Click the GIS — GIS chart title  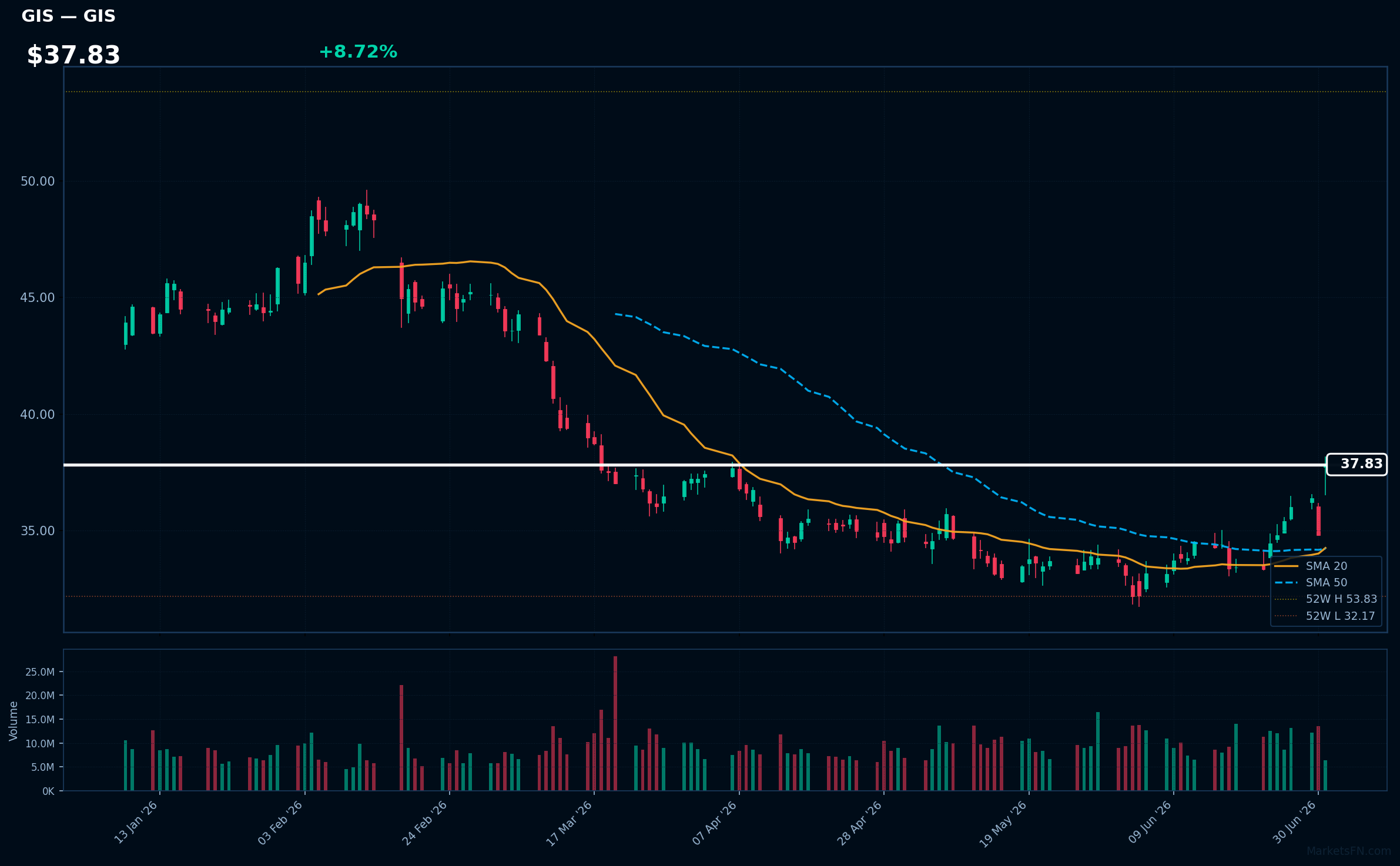(68, 16)
